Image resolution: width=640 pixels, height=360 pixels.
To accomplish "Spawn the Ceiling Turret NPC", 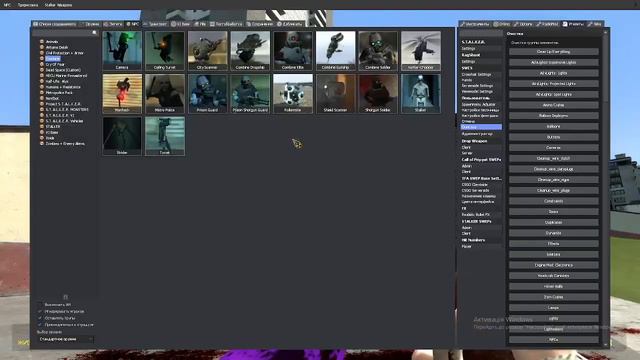I will click(x=164, y=51).
